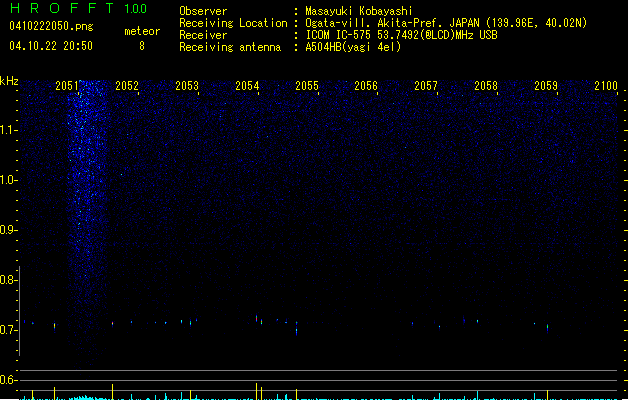Select the filename 0410222050.png
The image size is (629, 400).
click(51, 26)
